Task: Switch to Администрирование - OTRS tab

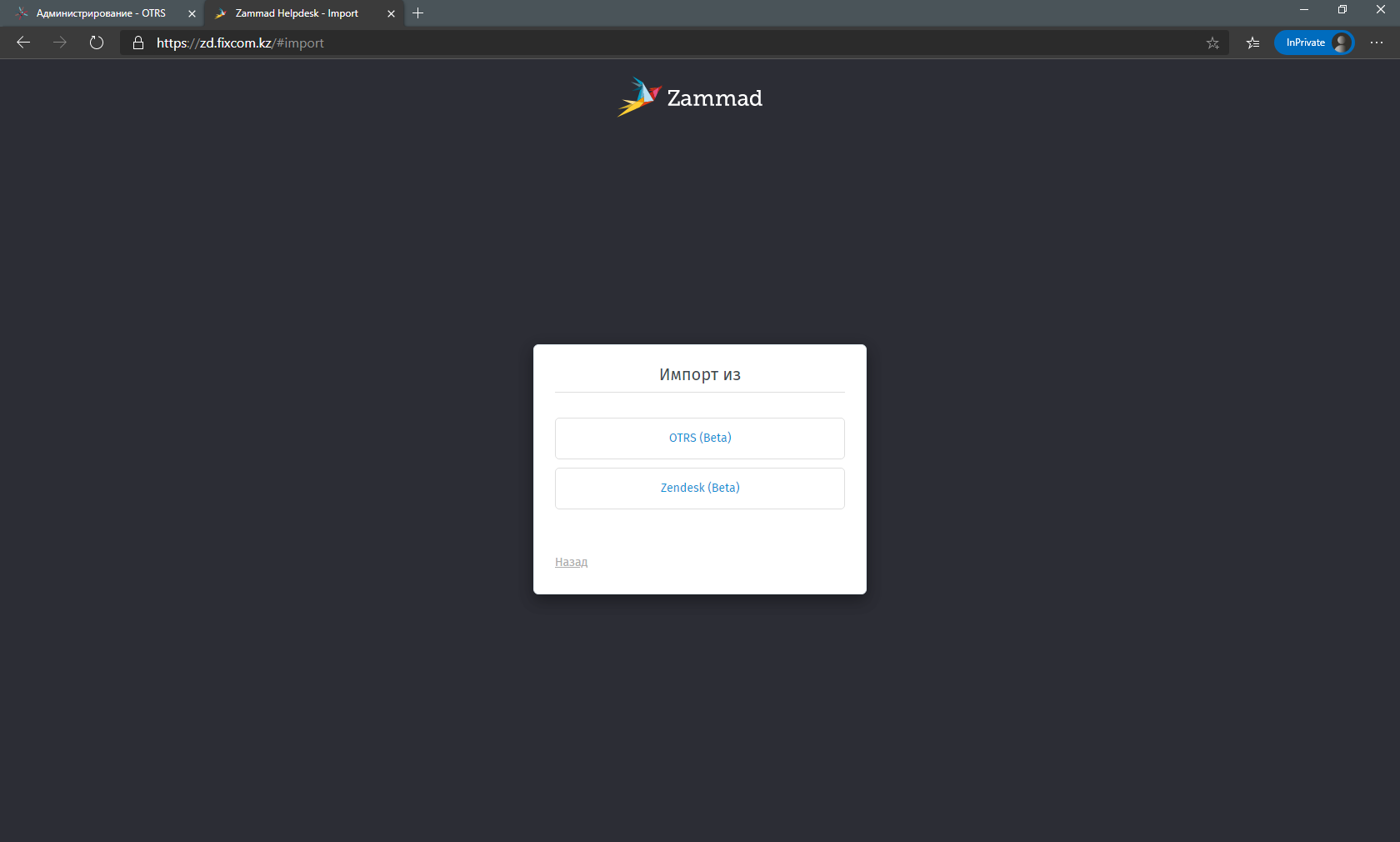Action: [x=101, y=13]
